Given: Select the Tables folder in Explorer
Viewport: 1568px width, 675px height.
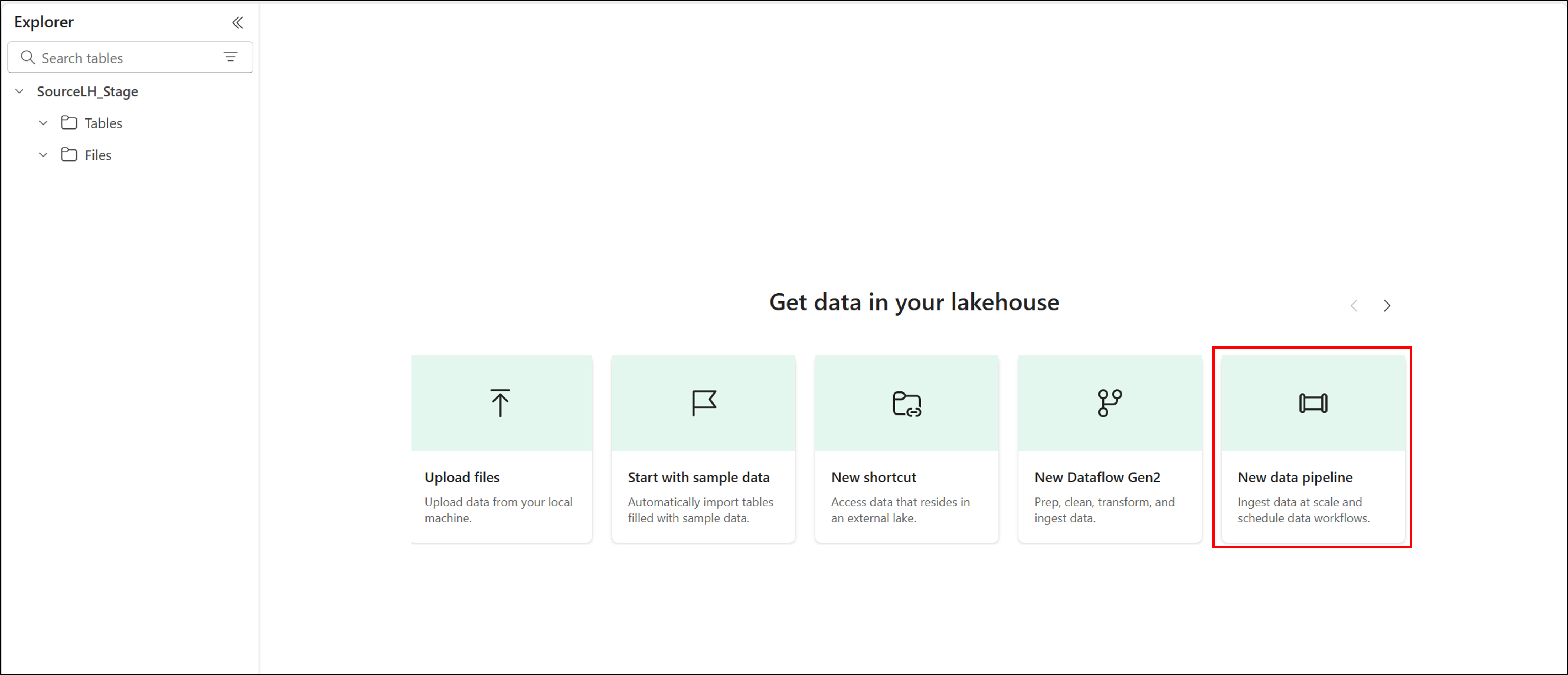Looking at the screenshot, I should (103, 123).
